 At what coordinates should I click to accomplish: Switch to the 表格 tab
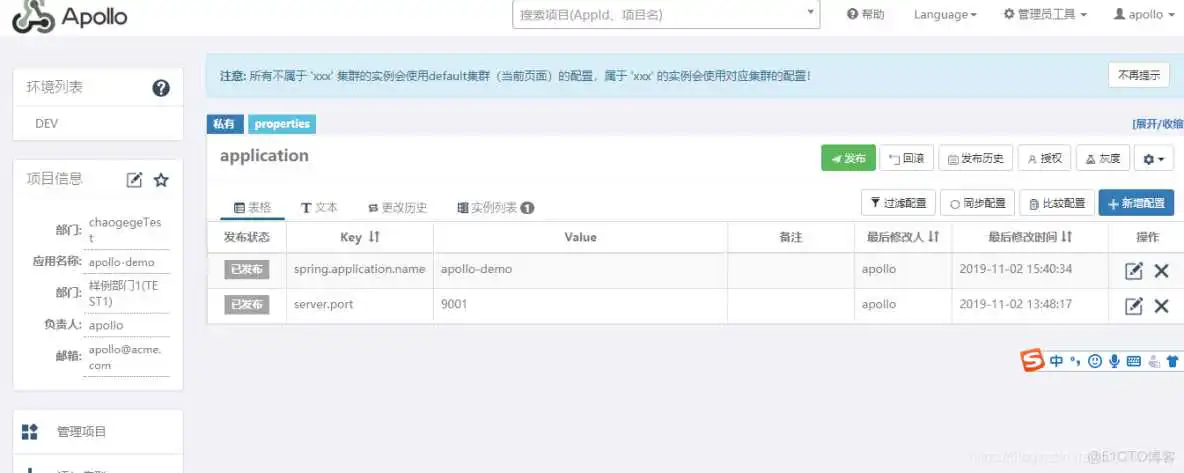tap(252, 208)
